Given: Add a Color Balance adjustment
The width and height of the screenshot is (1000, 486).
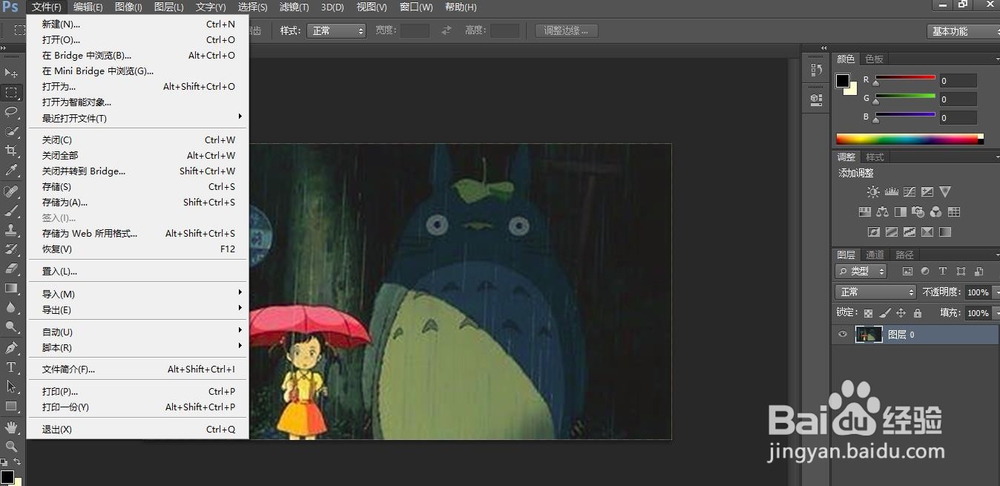Looking at the screenshot, I should [x=883, y=212].
